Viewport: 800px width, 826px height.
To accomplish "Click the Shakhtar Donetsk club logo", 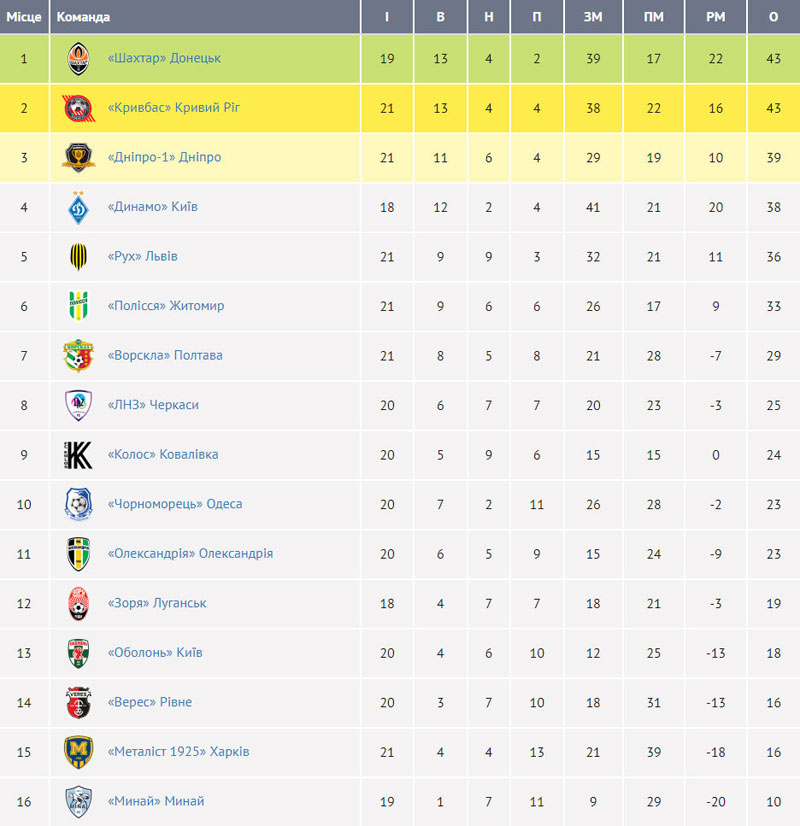I will click(x=78, y=58).
